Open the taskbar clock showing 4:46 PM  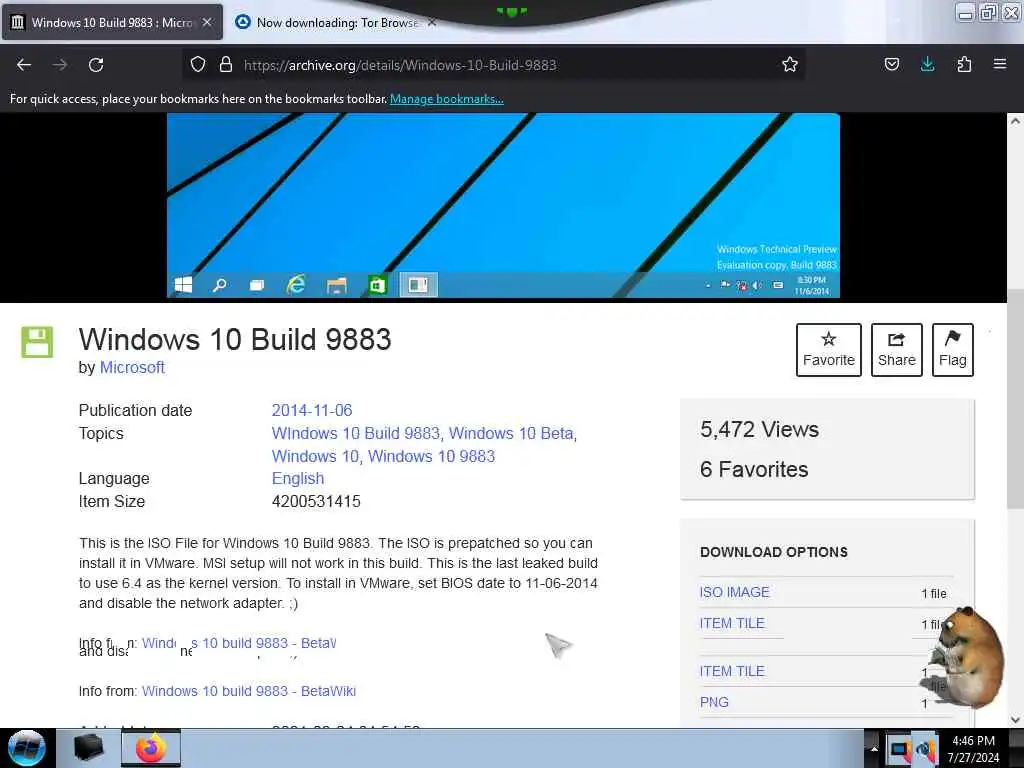pos(974,749)
